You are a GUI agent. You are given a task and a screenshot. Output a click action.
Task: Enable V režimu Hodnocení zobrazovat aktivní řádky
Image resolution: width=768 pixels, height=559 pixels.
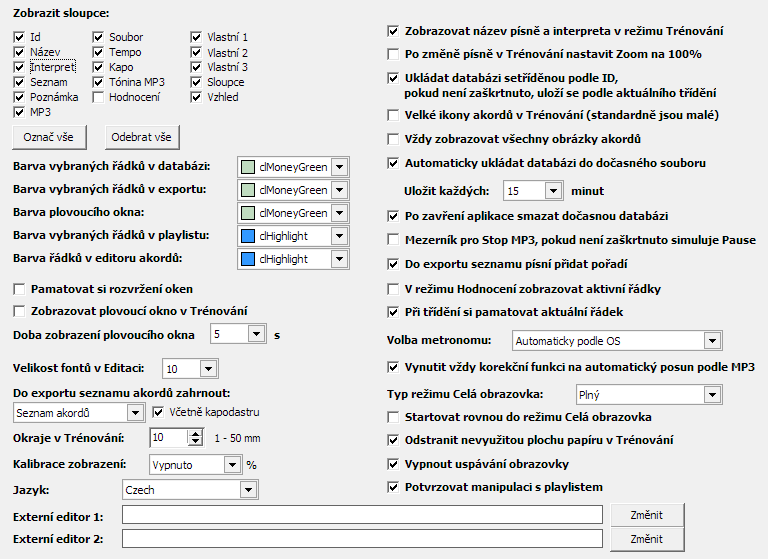coord(393,289)
